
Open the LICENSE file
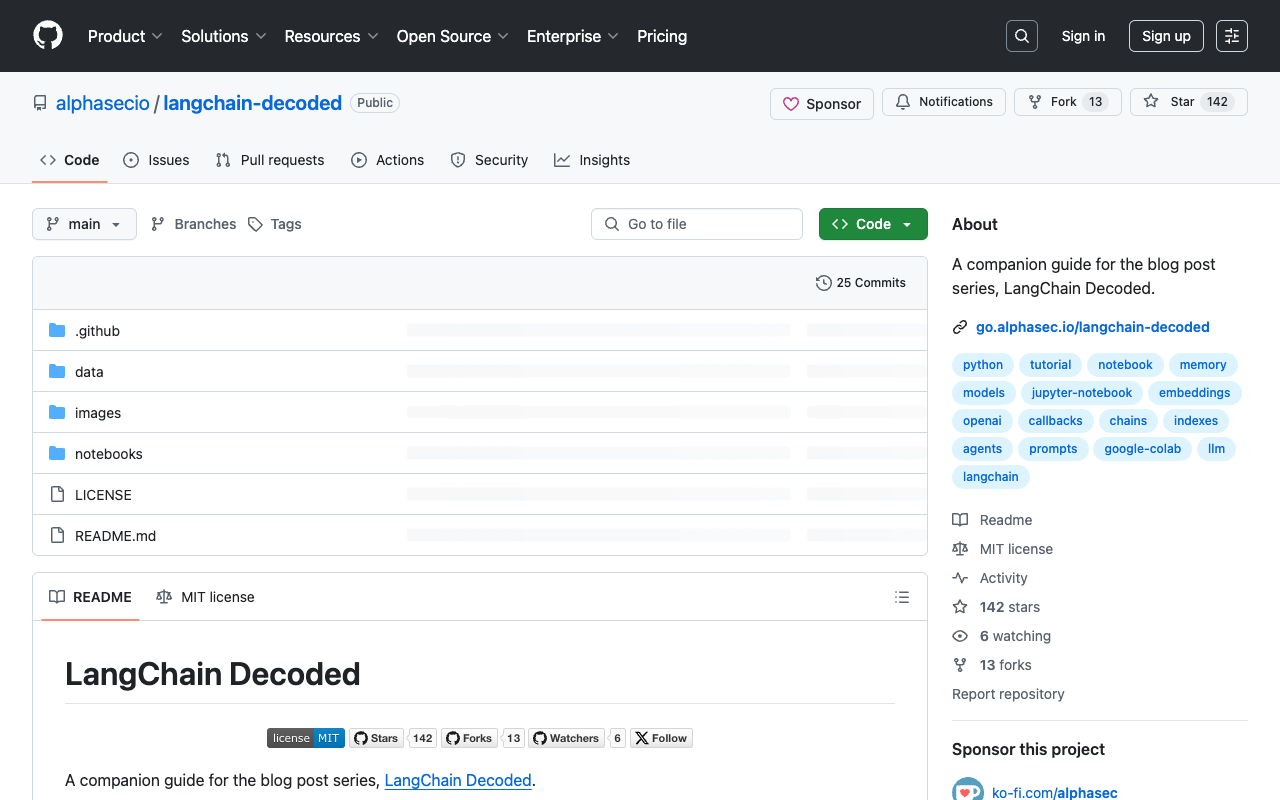pyautogui.click(x=103, y=495)
